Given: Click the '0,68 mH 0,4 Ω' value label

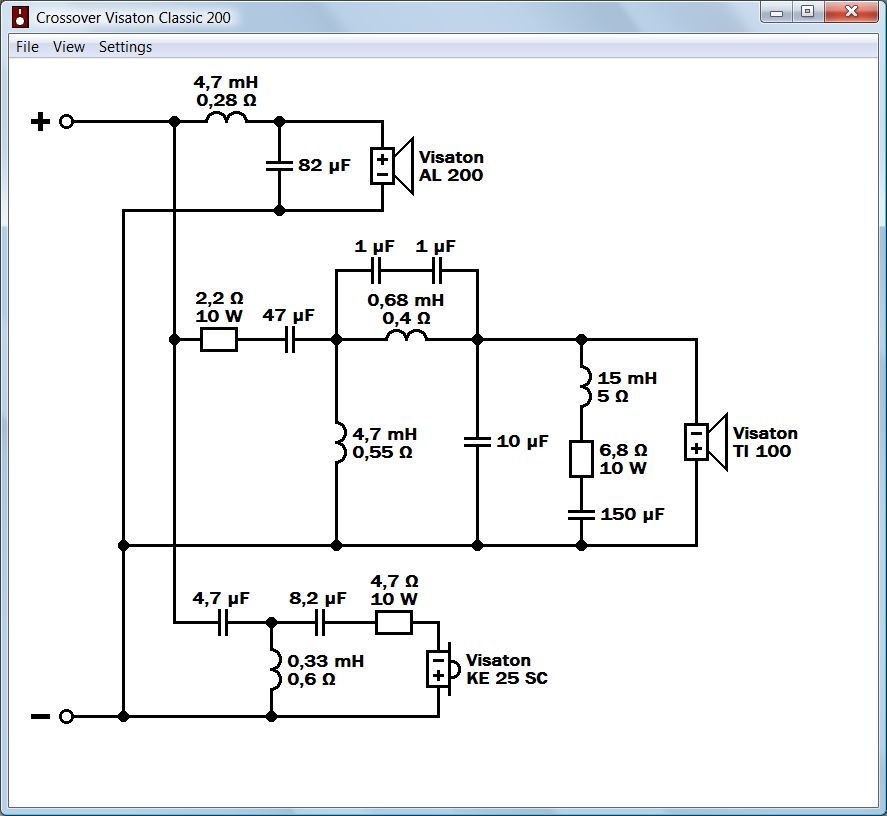Looking at the screenshot, I should pos(406,309).
